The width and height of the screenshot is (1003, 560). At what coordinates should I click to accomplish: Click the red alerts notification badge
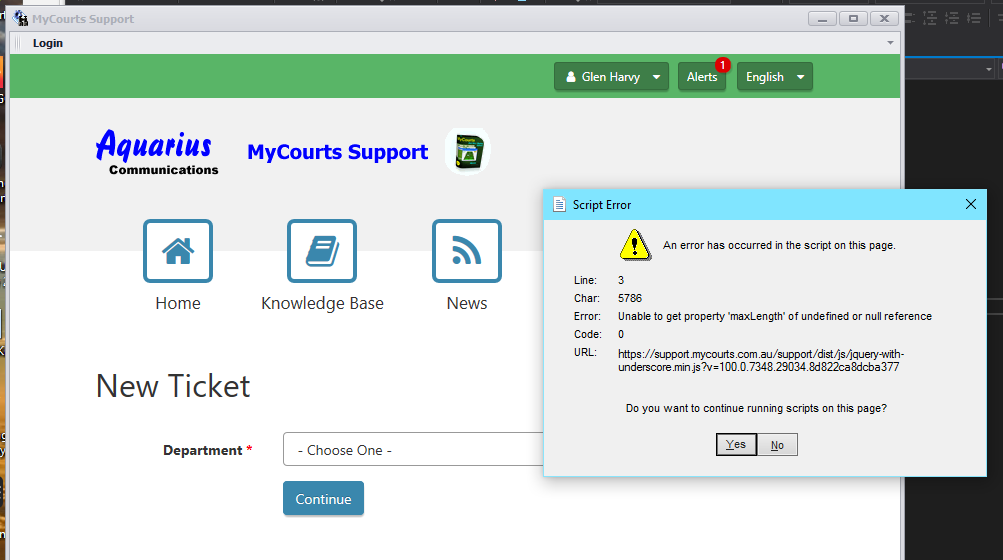click(723, 65)
